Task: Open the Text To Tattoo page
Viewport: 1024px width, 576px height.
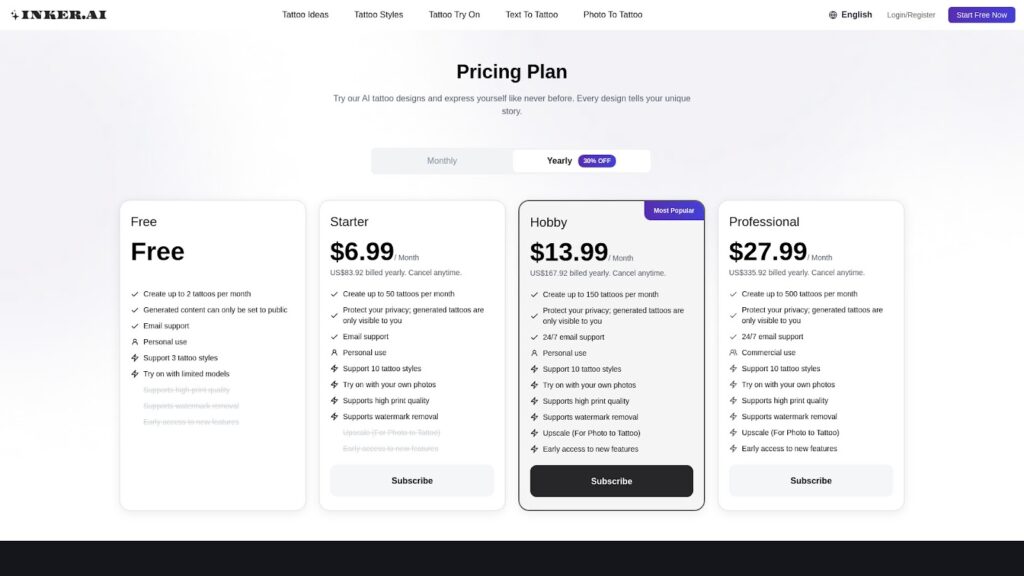Action: 532,14
